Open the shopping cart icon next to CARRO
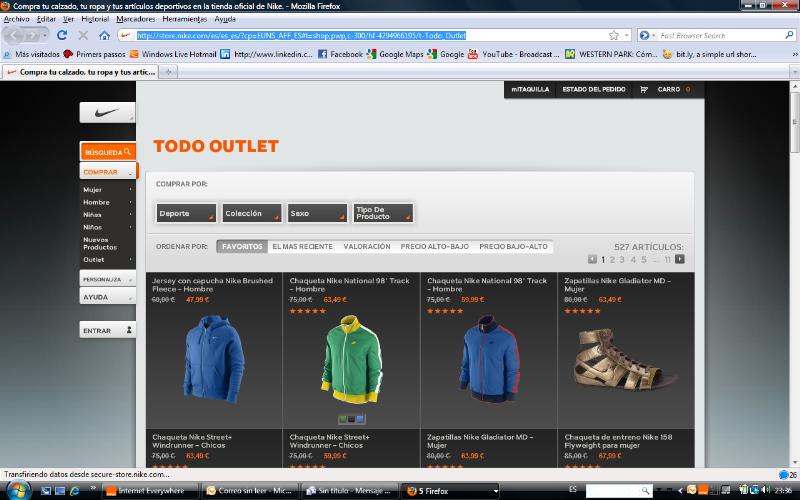Viewport: 800px width, 500px height. [x=644, y=90]
